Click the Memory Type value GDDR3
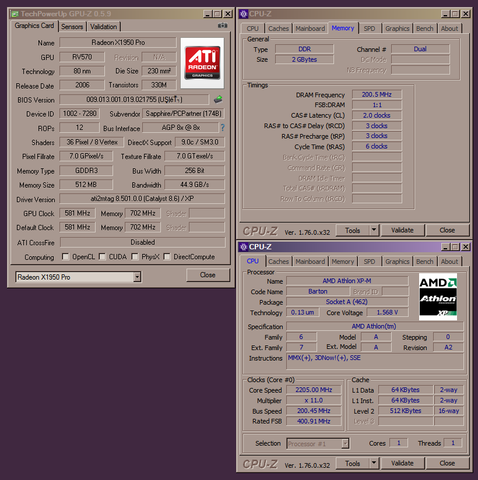 (86, 171)
